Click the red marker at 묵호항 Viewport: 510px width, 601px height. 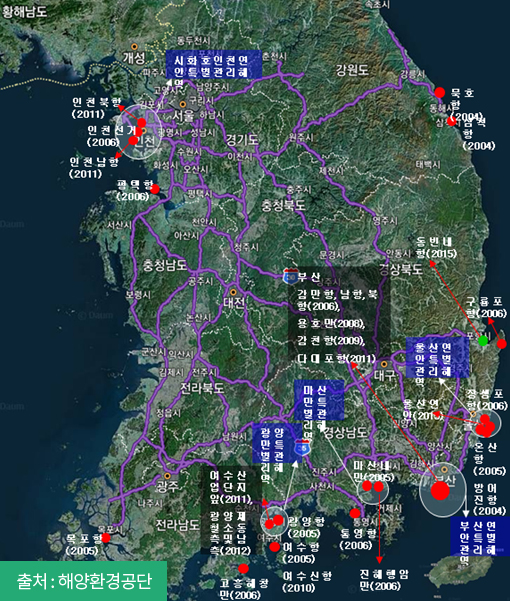click(439, 92)
